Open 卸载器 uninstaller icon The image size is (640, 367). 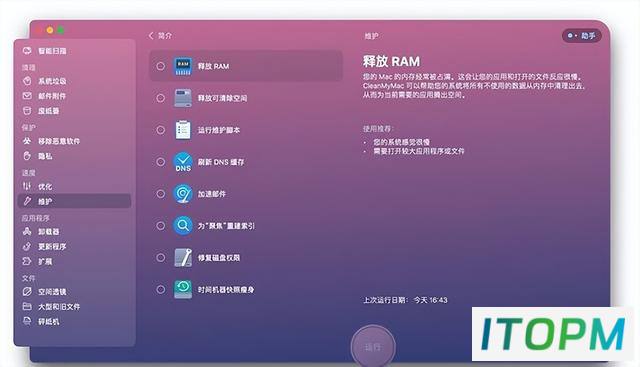tap(27, 231)
